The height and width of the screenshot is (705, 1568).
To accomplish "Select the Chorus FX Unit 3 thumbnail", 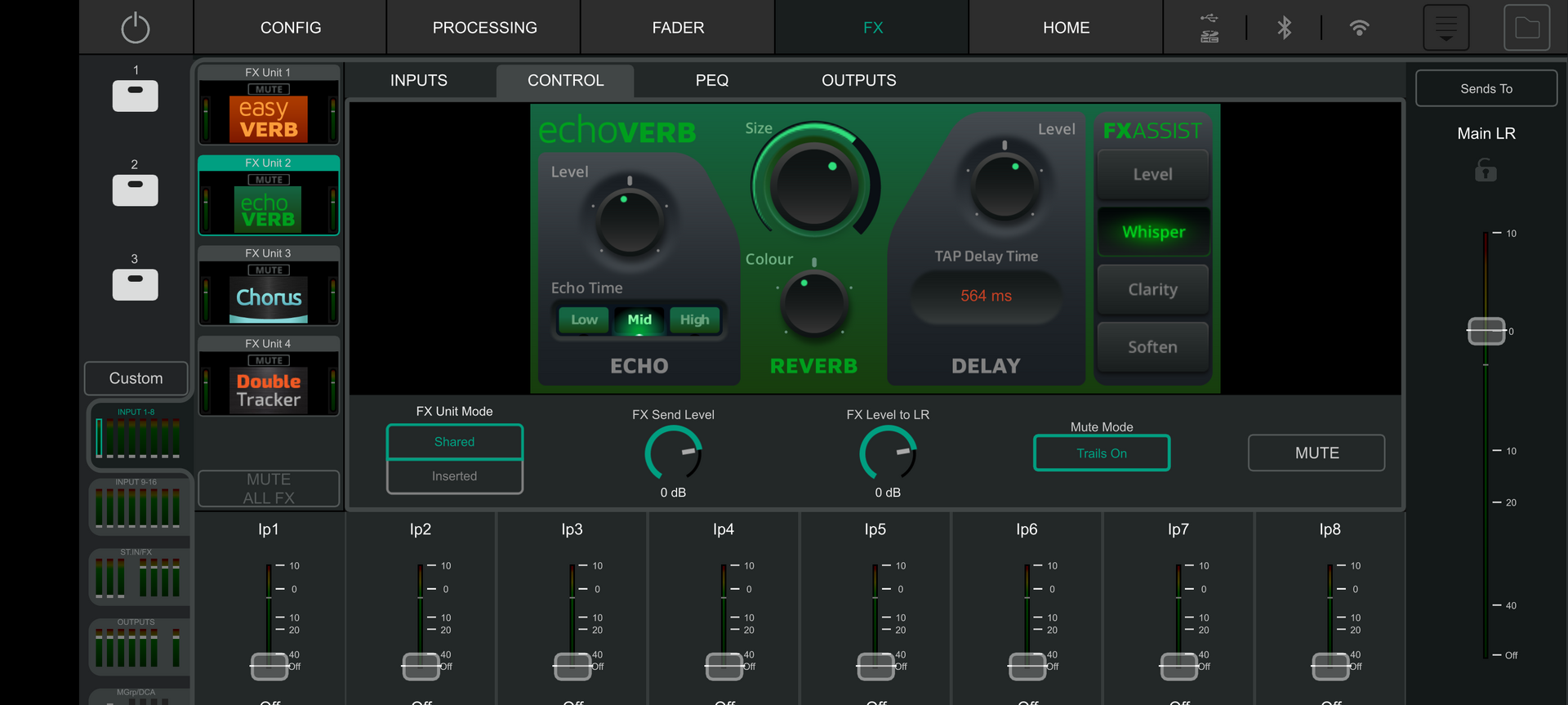I will coord(269,300).
